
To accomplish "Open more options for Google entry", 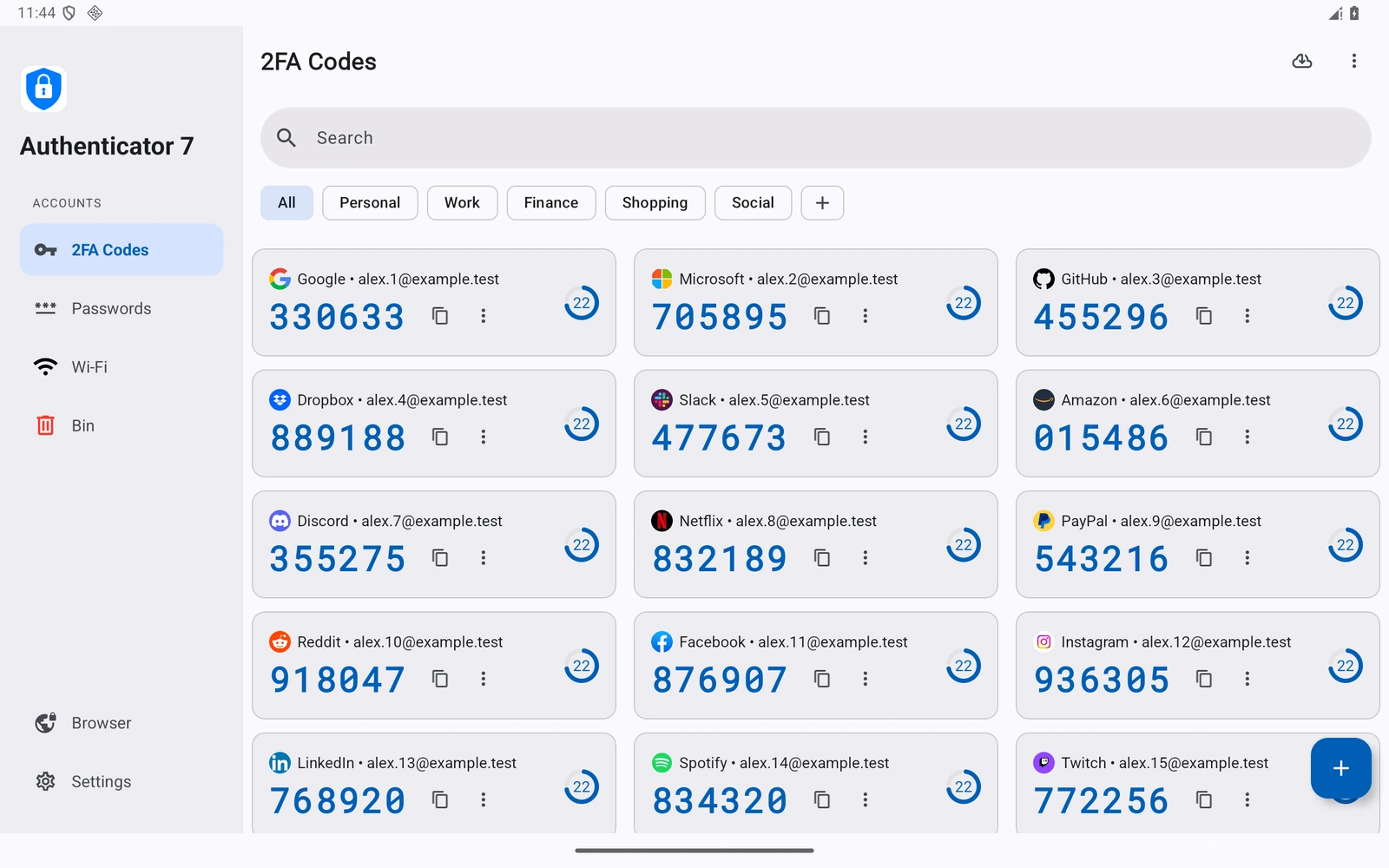I will point(484,316).
